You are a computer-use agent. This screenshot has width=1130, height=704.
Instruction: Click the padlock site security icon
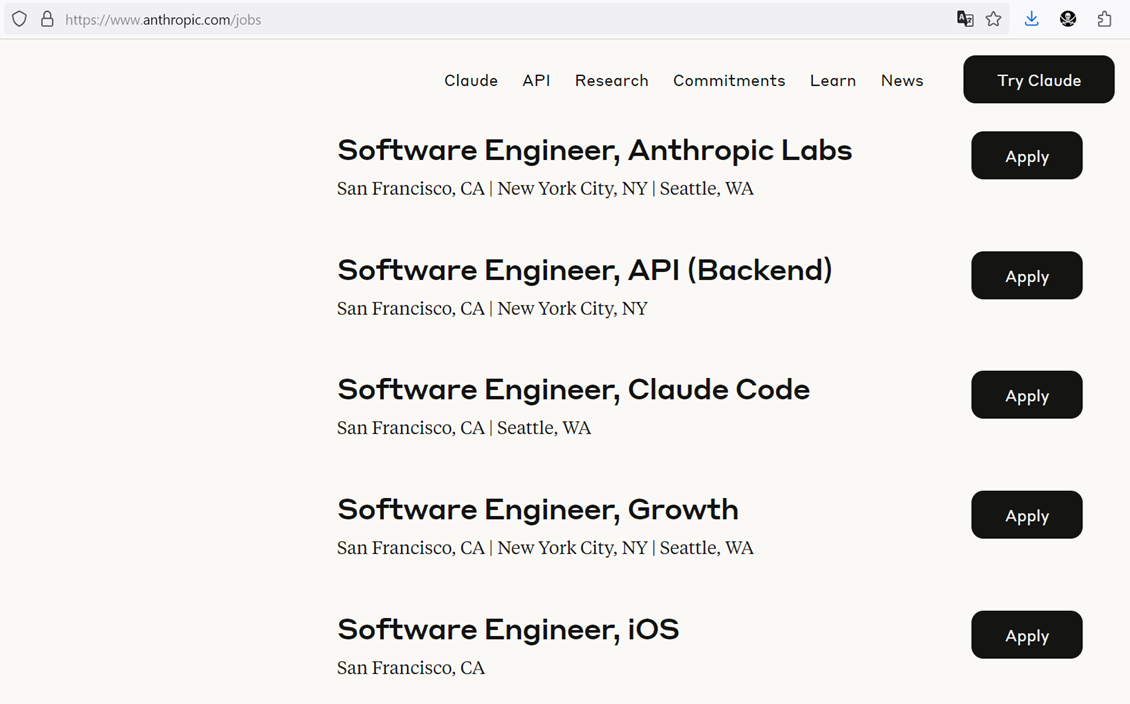point(47,19)
